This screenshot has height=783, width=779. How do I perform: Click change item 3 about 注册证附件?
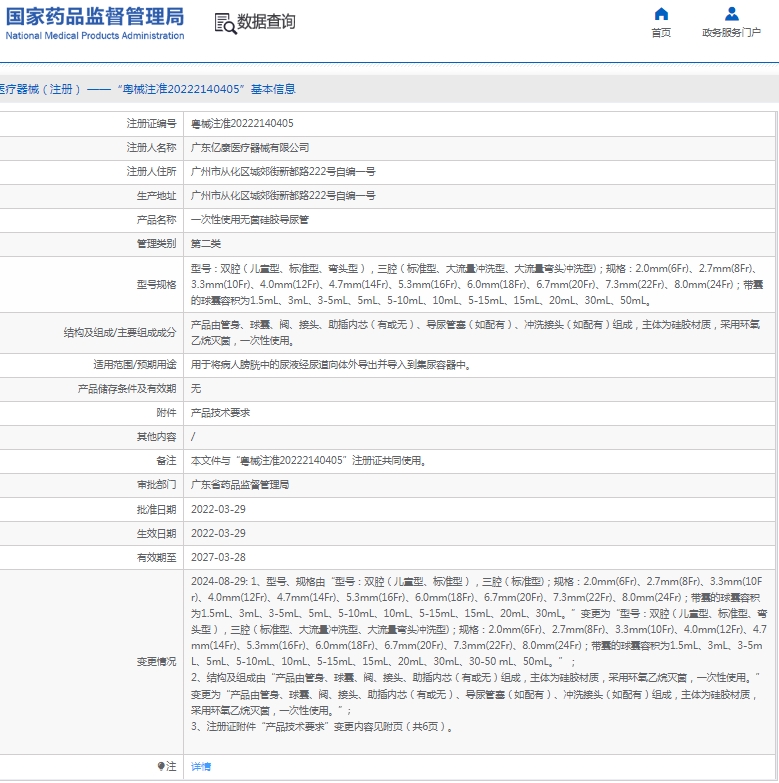coord(323,727)
